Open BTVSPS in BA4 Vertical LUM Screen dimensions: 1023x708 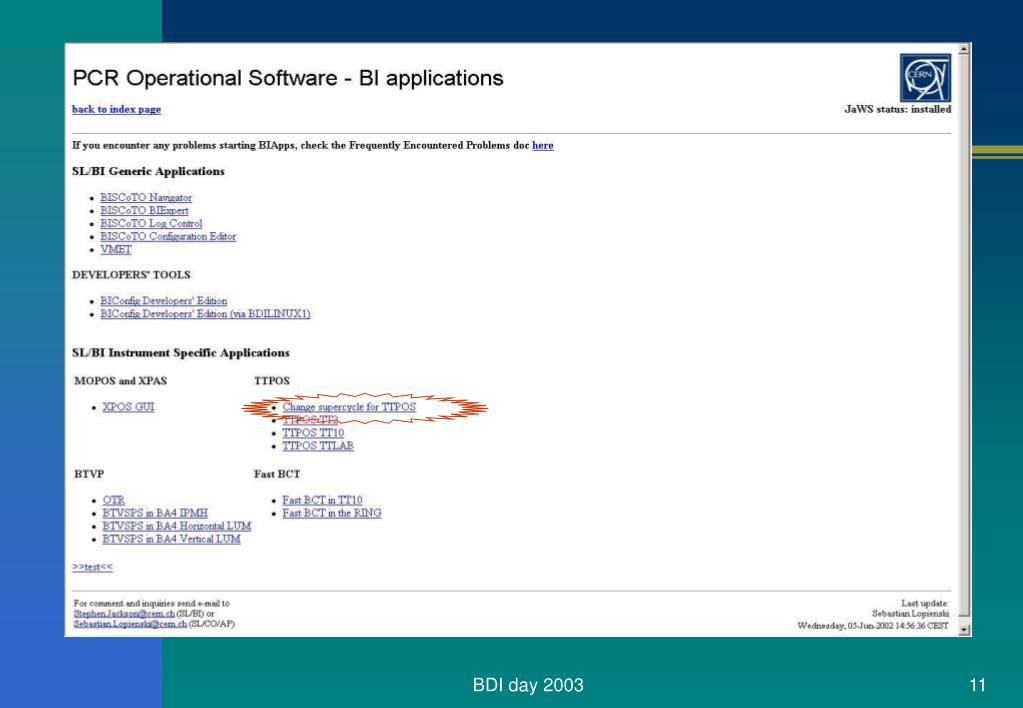pyautogui.click(x=171, y=539)
